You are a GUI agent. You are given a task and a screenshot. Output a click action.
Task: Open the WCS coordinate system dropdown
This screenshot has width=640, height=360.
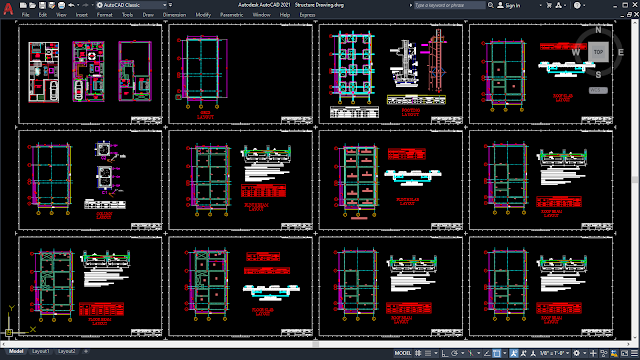pyautogui.click(x=598, y=90)
